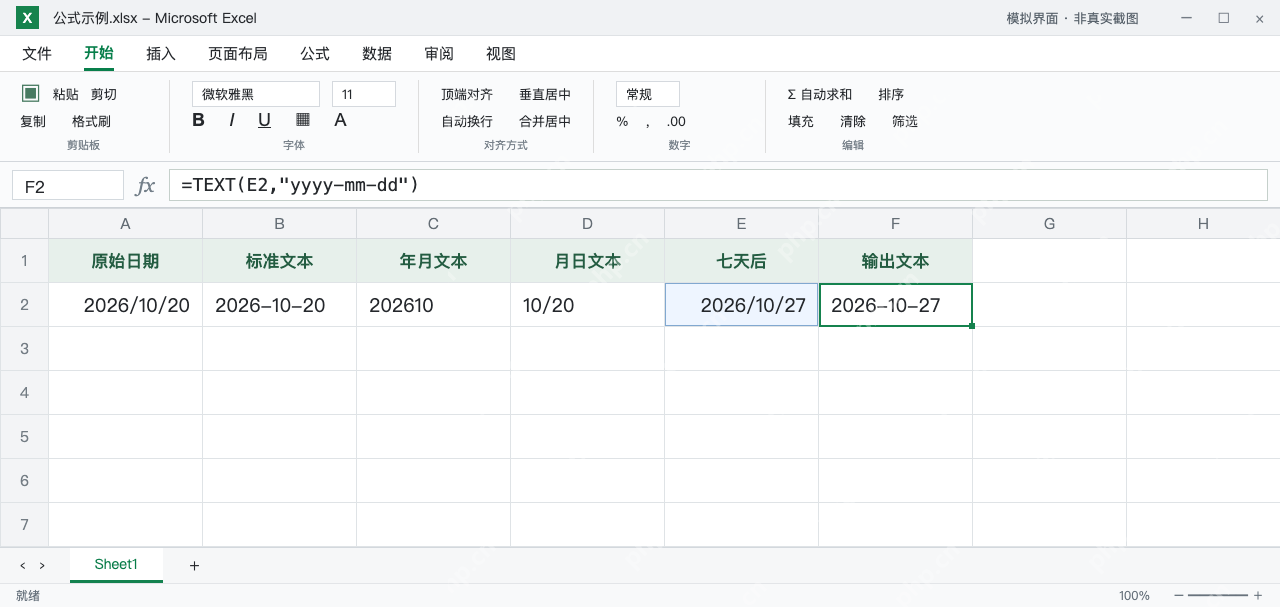The height and width of the screenshot is (608, 1280).
Task: Select cell D2 containing 10/20
Action: pos(587,305)
